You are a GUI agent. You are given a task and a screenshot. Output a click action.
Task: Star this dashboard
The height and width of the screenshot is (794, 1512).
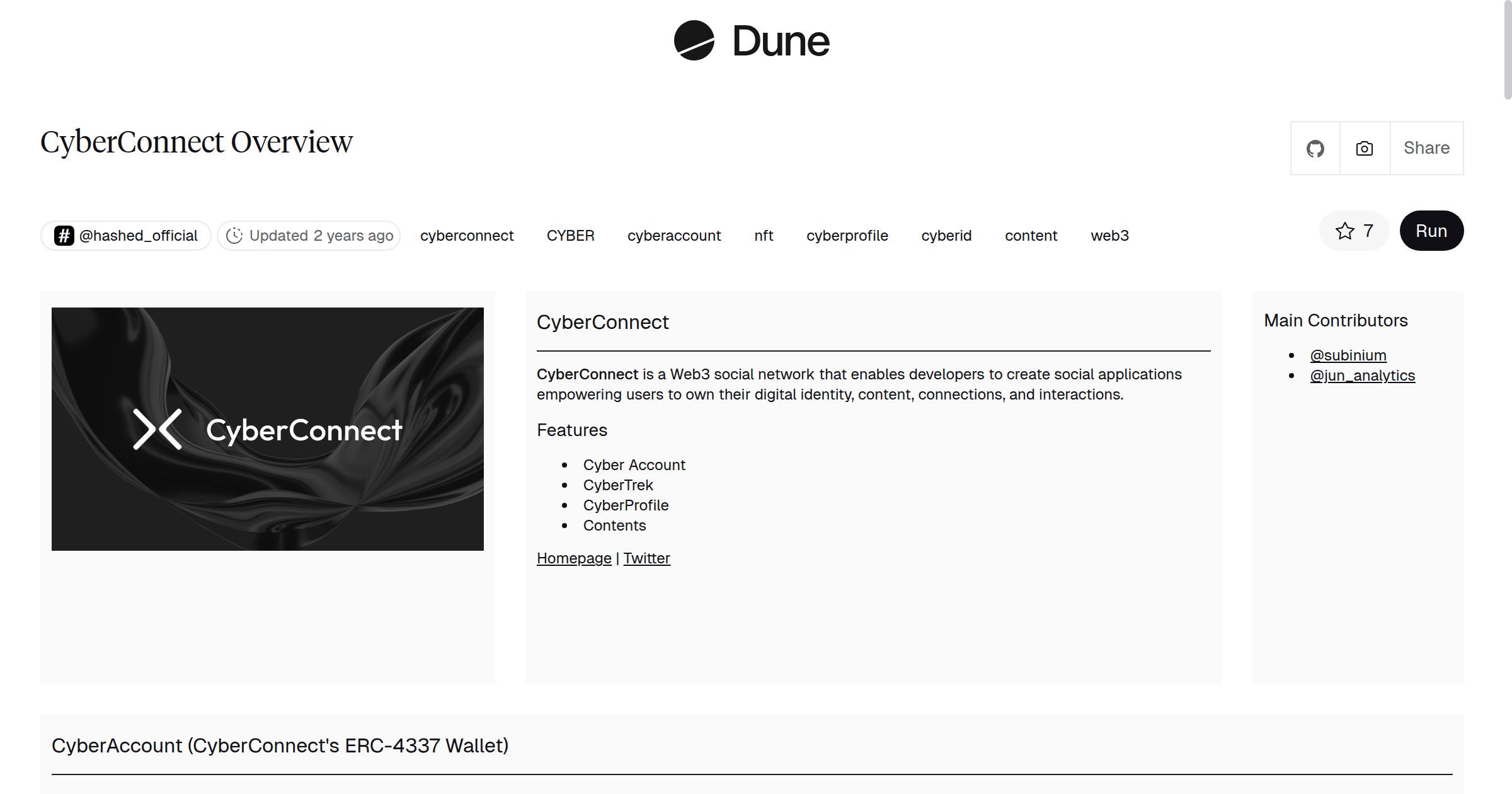point(1354,231)
